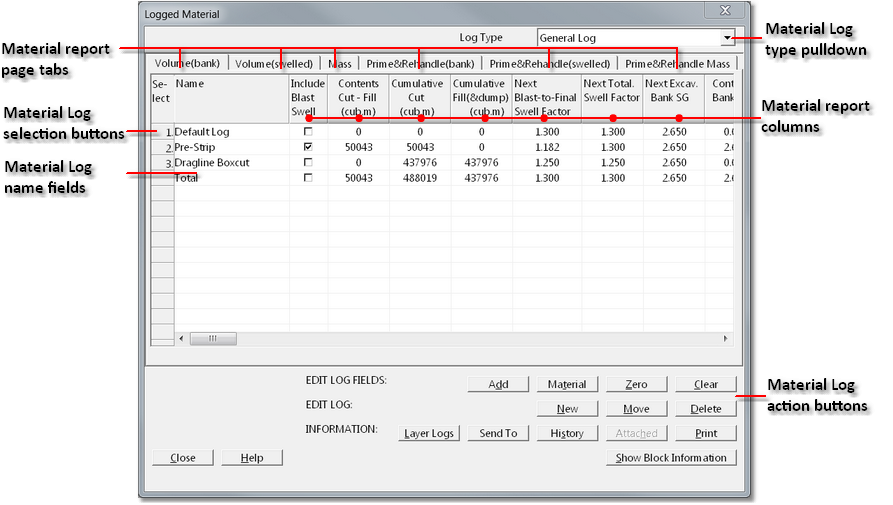Screen dimensions: 893x505
Task: Click the Se-lect column header
Action: (162, 98)
